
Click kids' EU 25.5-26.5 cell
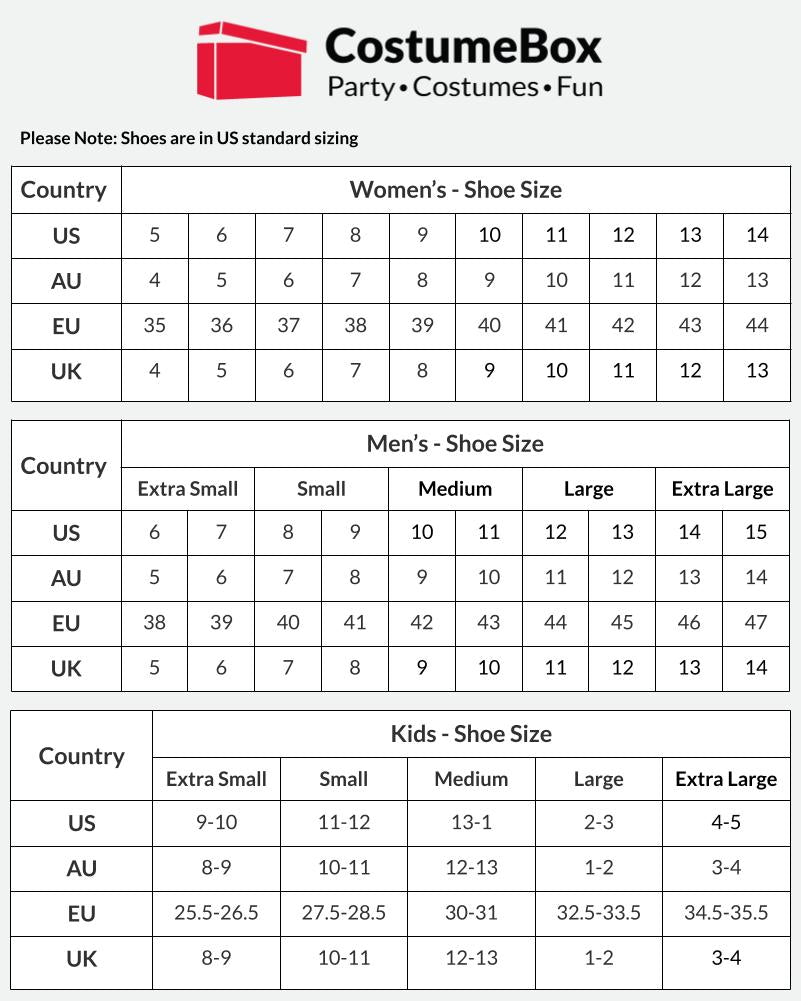216,914
